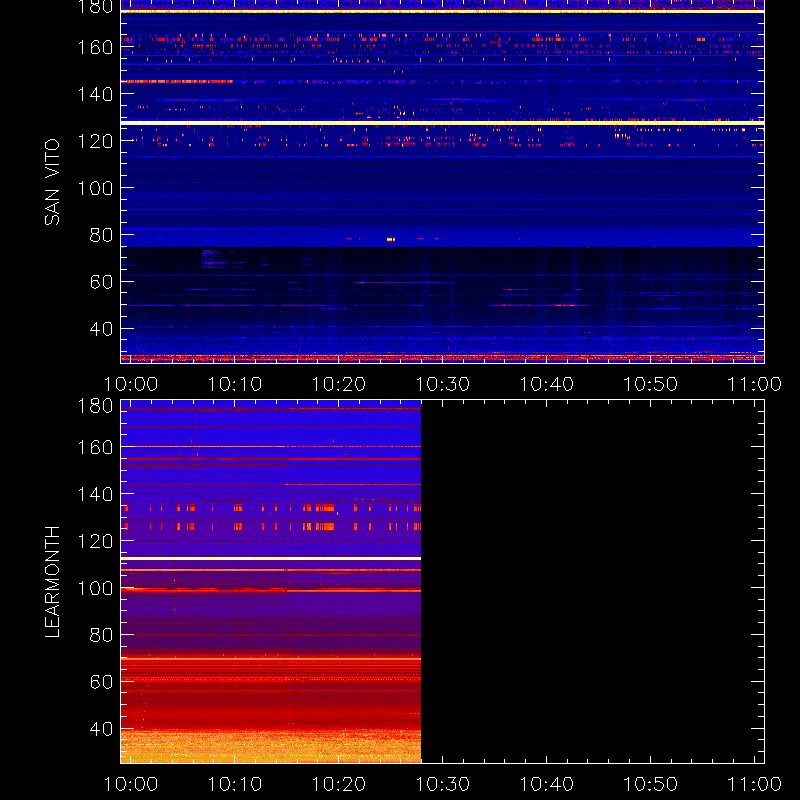This screenshot has height=800, width=800.
Task: Pick the 100 frequency label on Learmonth plot
Action: 95,588
